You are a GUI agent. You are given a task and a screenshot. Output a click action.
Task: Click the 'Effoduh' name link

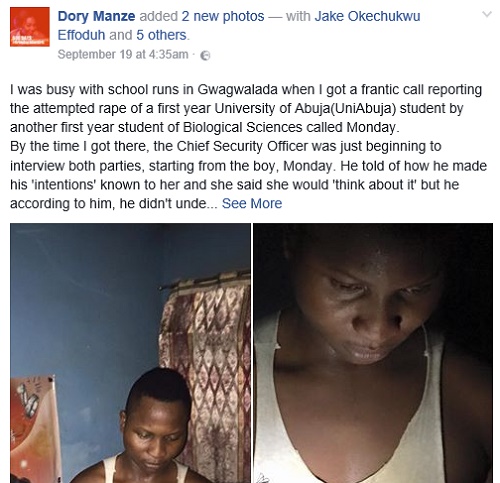(81, 35)
